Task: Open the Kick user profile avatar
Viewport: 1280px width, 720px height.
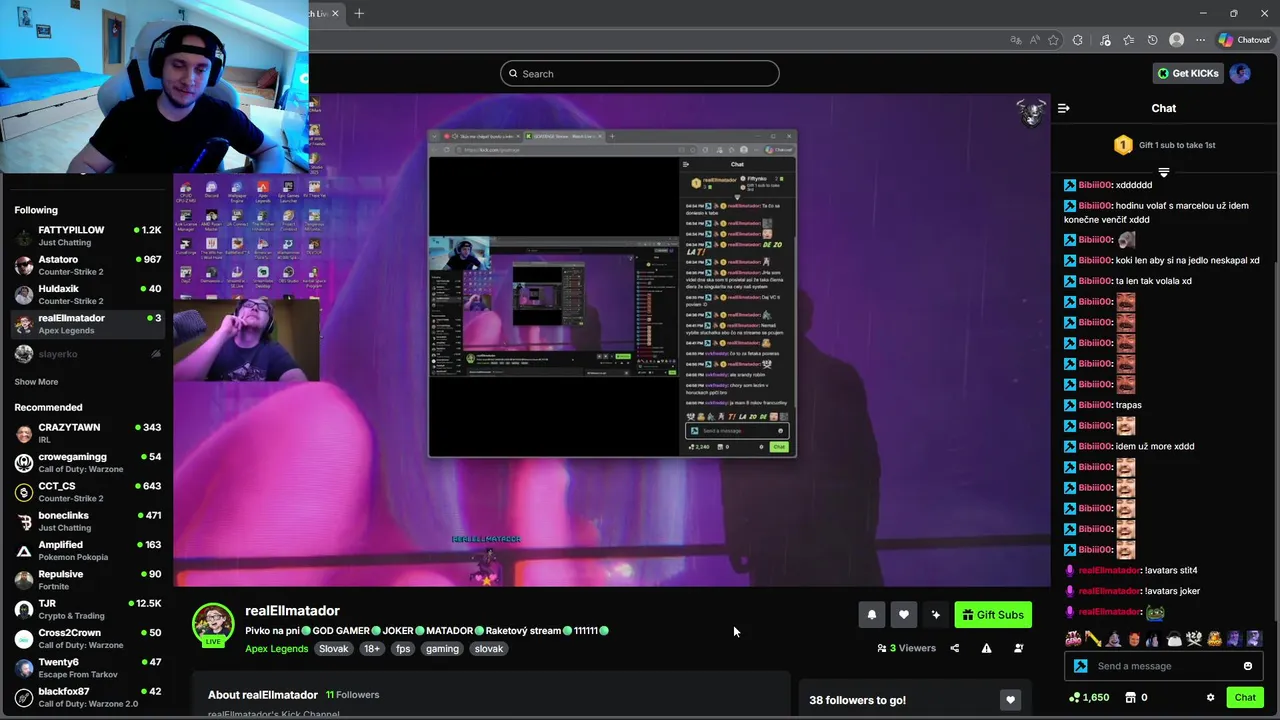Action: click(x=1240, y=73)
